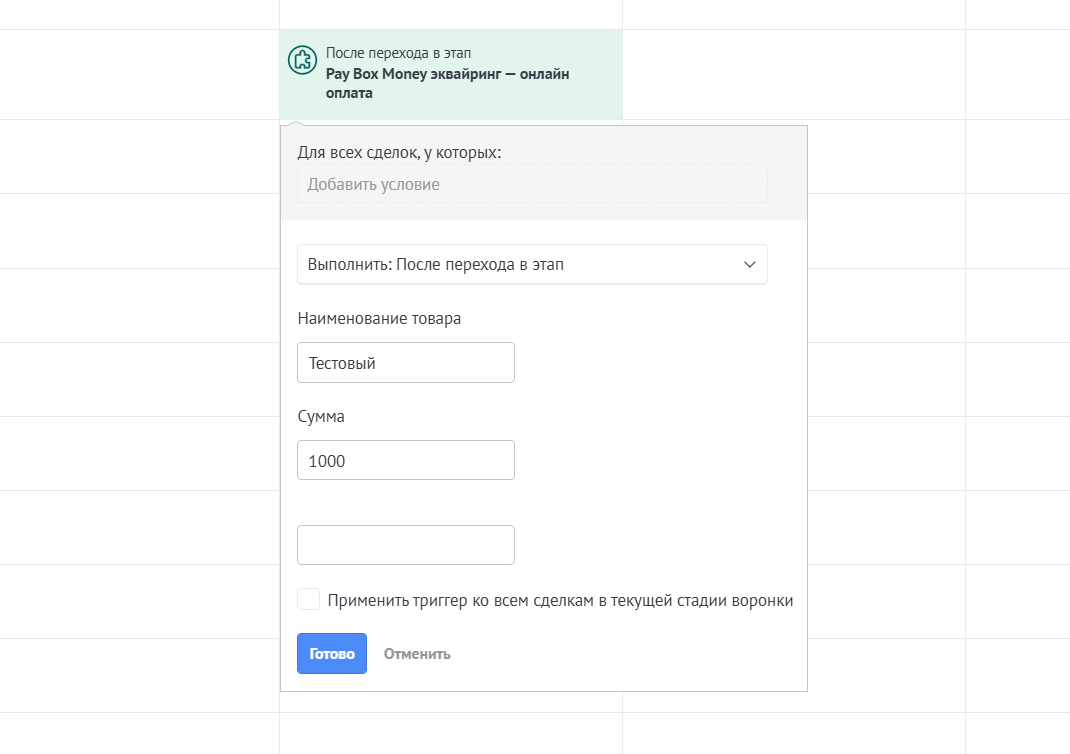Open the Pay Box Money эквайринг trigger card
Viewport: 1070px width, 754px height.
(x=451, y=74)
